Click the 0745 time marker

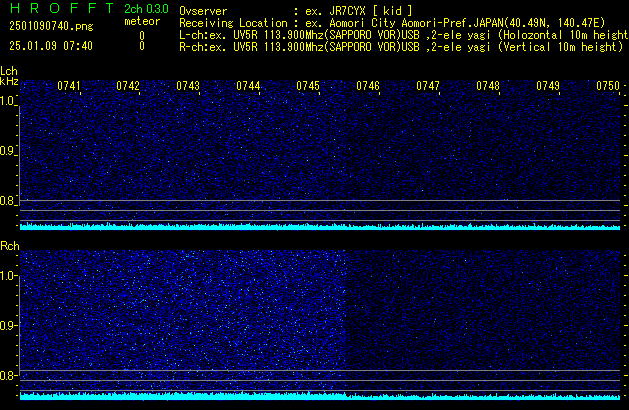(308, 86)
